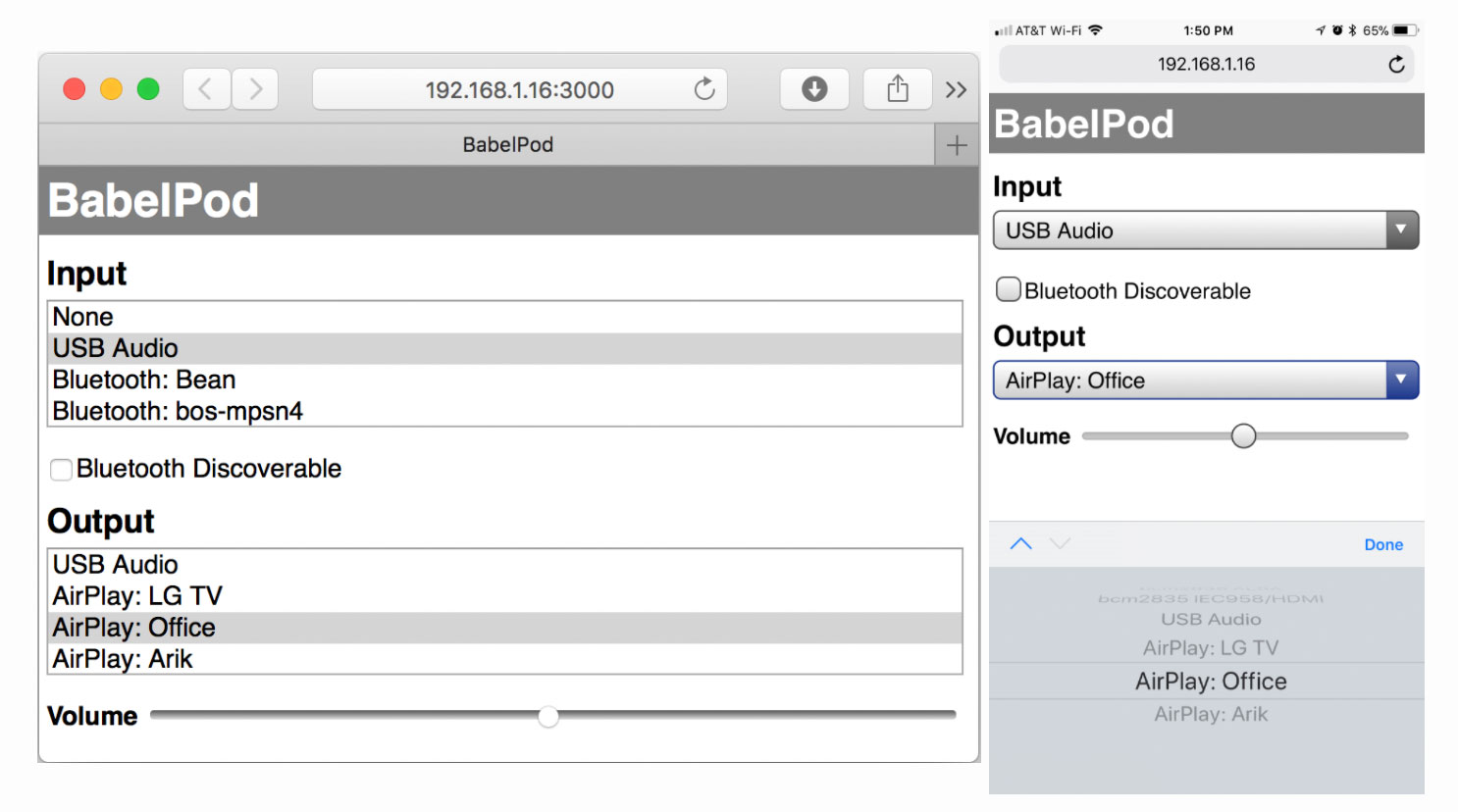Open the mobile Input dropdown showing USB Audio

1205,230
